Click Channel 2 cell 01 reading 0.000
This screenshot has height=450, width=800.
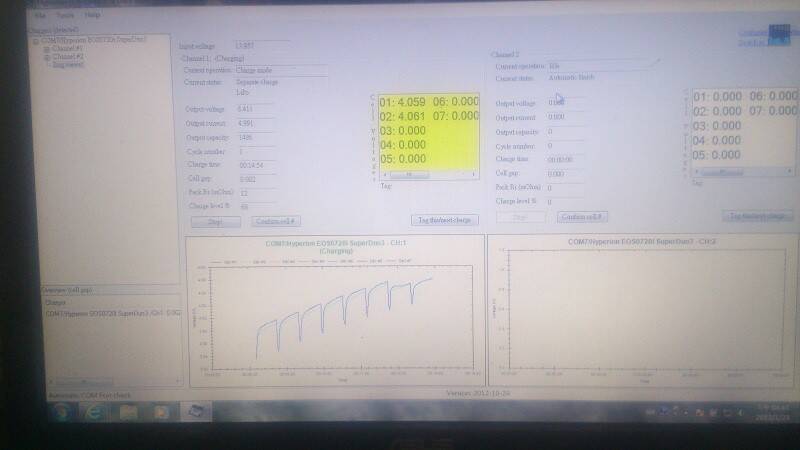(717, 96)
